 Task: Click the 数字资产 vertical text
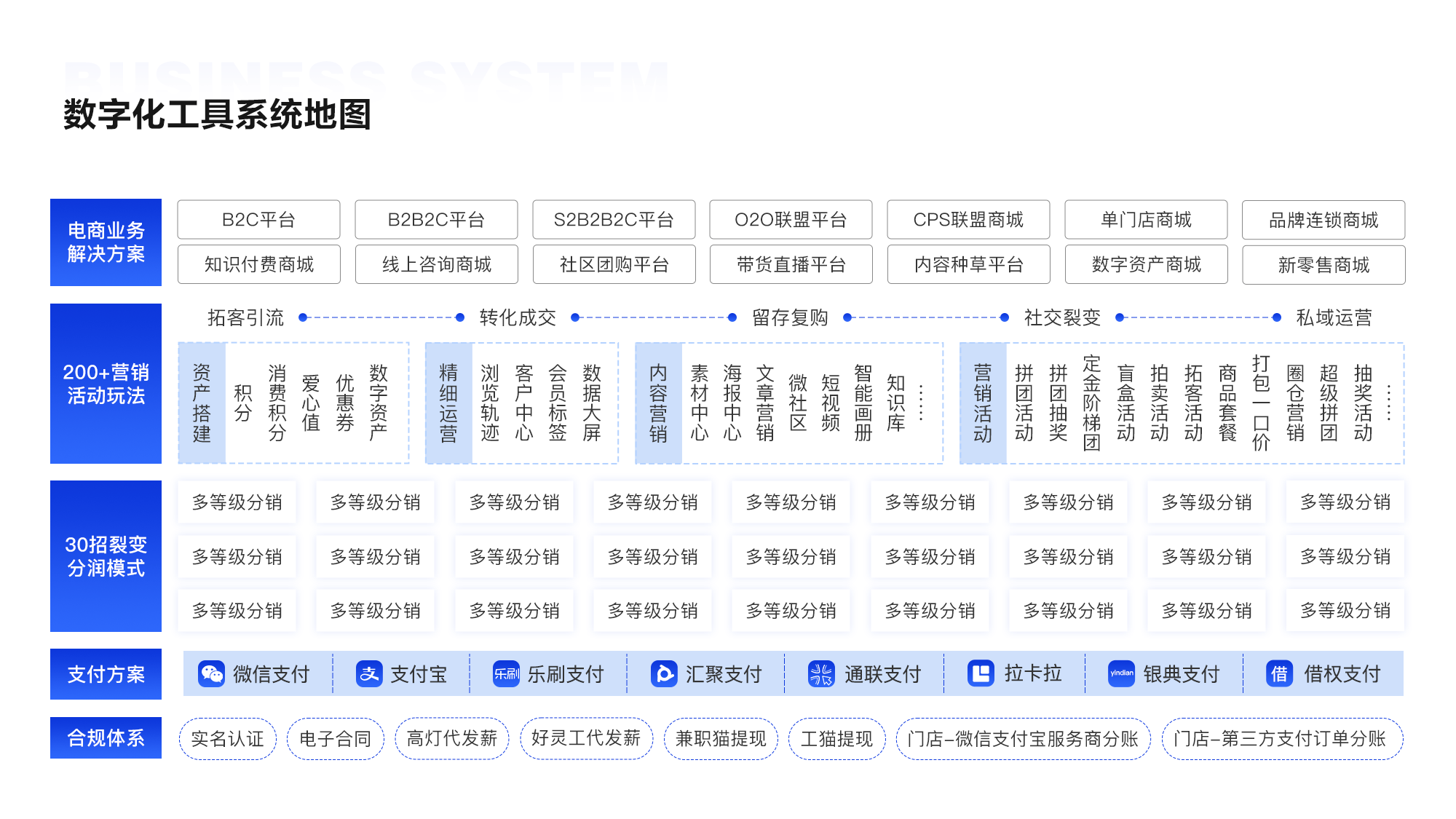(x=379, y=403)
